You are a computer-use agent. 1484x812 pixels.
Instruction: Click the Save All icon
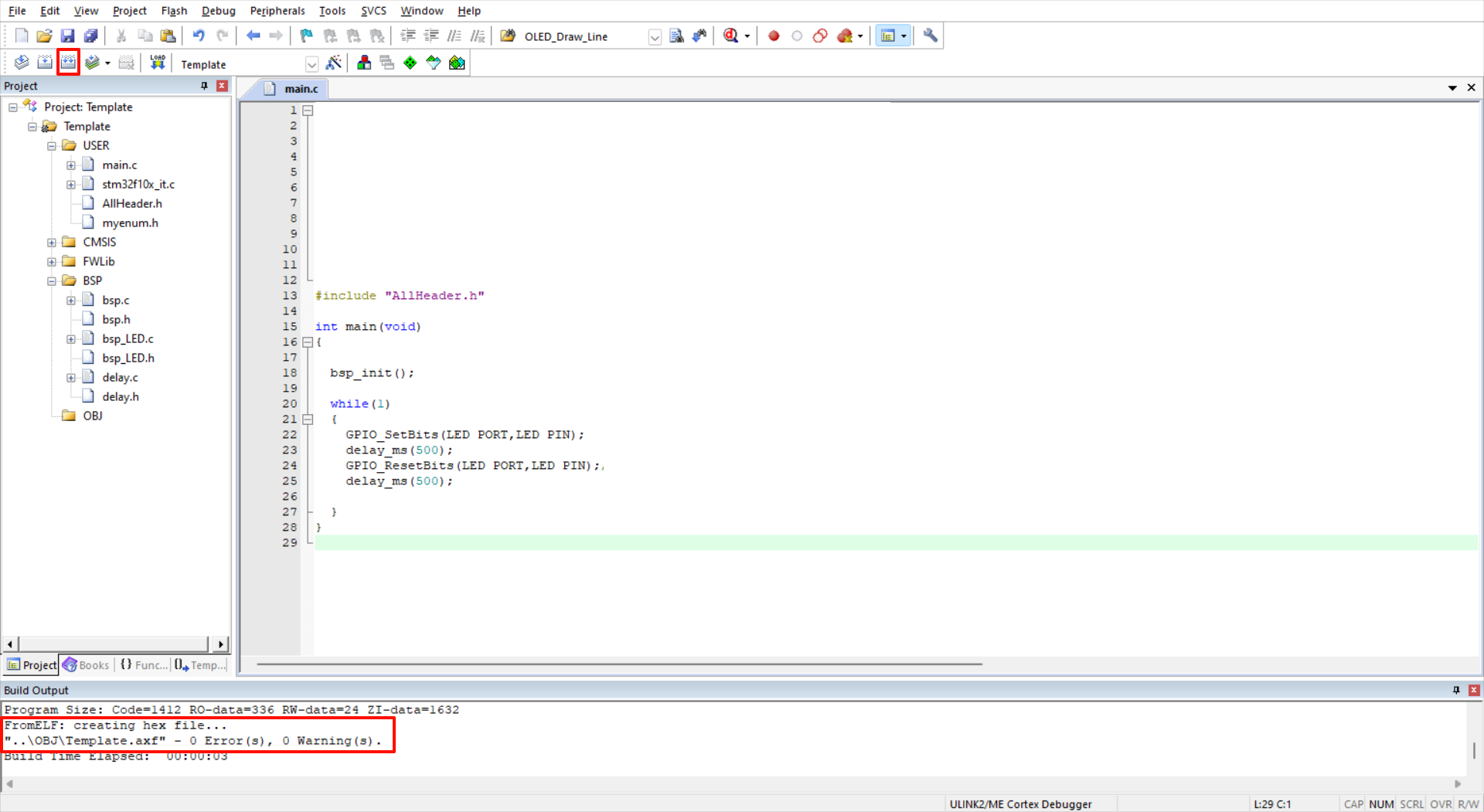[x=91, y=36]
